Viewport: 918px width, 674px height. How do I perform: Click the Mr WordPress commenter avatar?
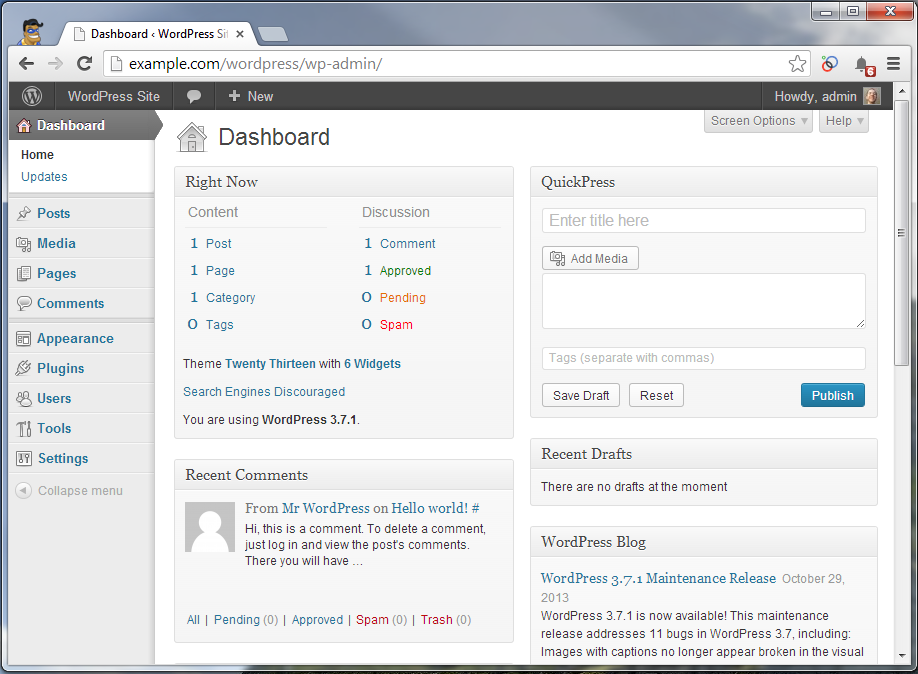click(x=210, y=527)
